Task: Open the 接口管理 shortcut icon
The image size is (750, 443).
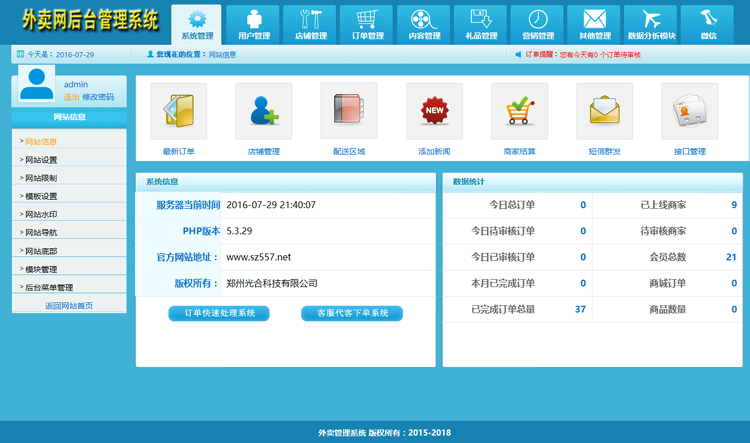Action: (689, 111)
